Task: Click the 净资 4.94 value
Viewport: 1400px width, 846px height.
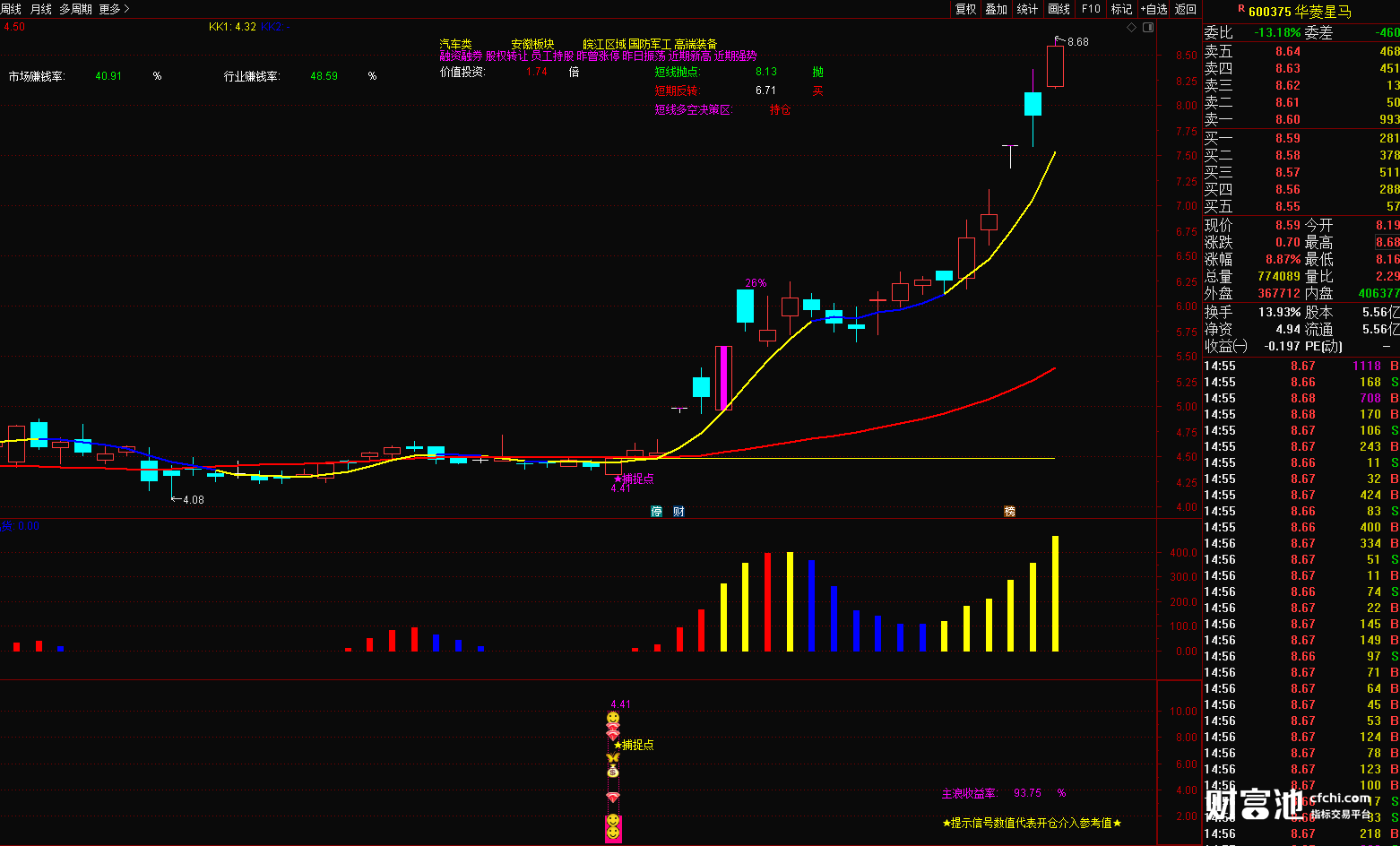Action: coord(1288,330)
